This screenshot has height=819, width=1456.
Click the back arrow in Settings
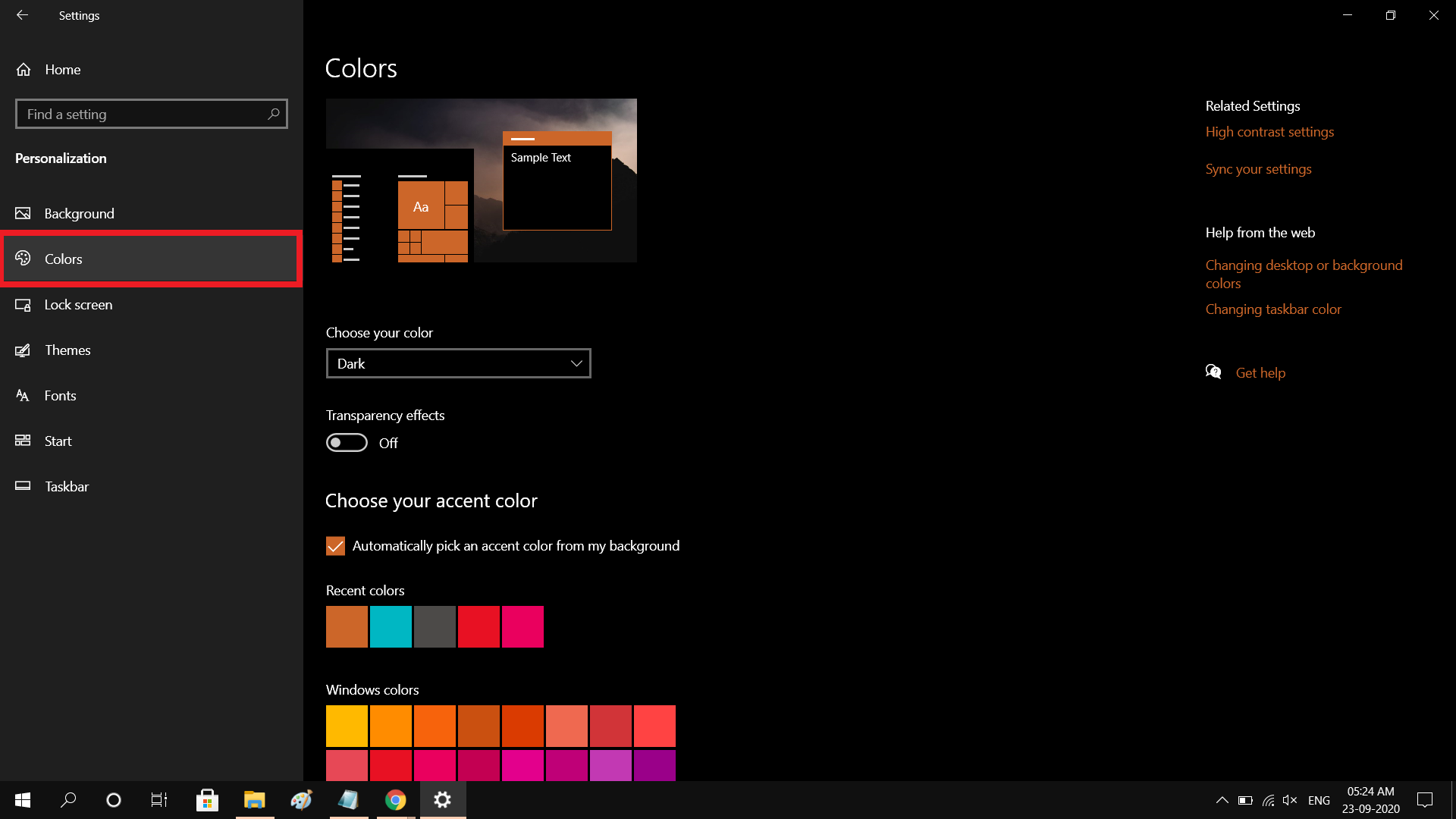pos(22,15)
